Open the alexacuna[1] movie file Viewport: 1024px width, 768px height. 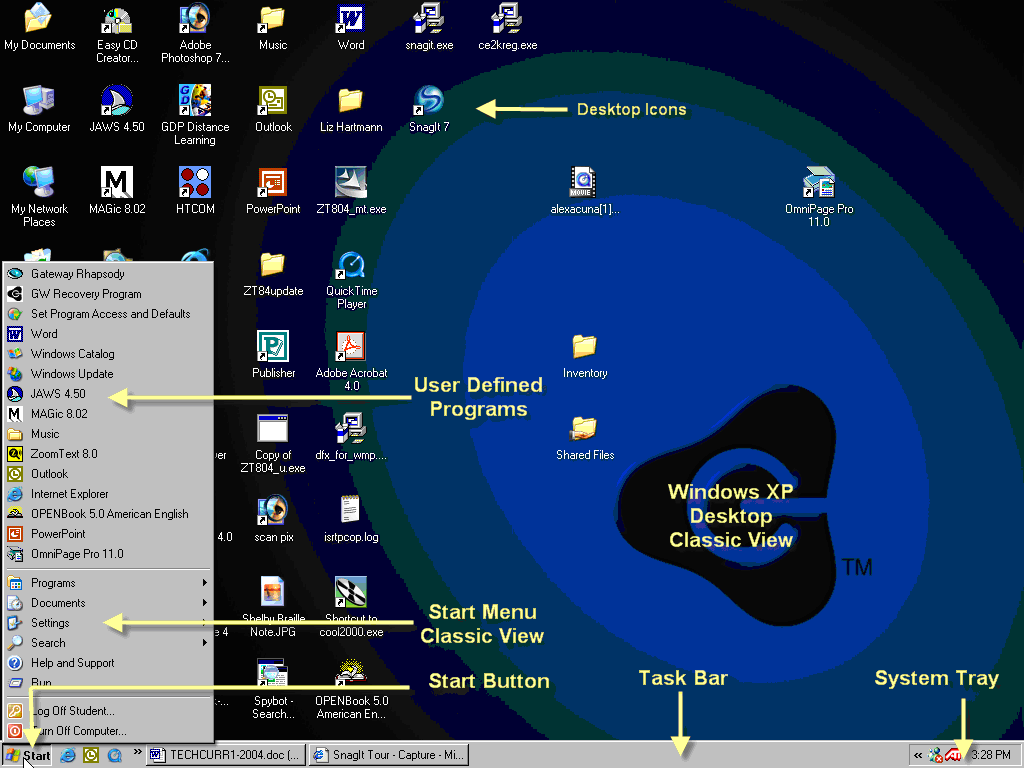tap(584, 191)
